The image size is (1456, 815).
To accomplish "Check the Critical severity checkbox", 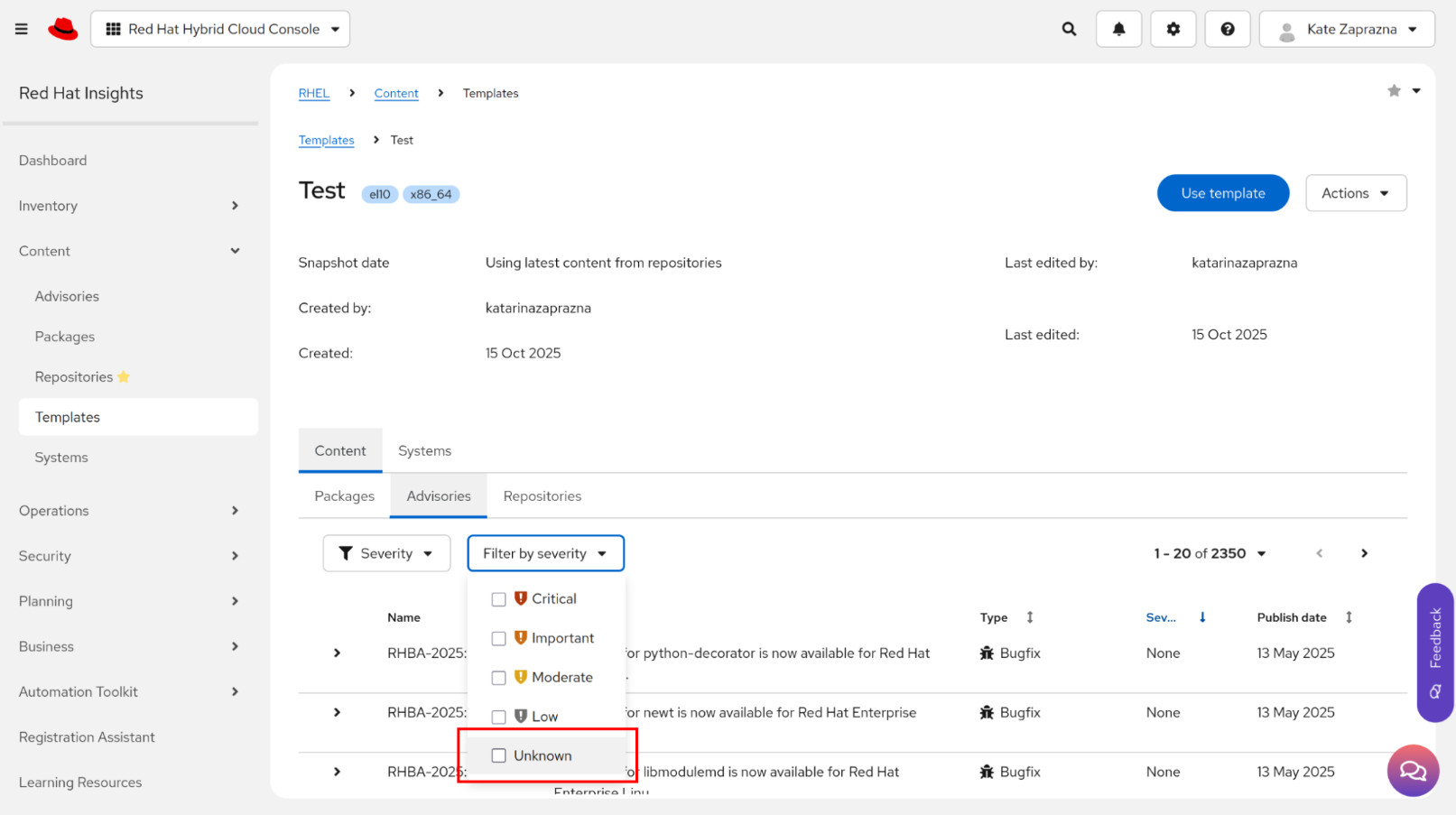I will click(498, 599).
